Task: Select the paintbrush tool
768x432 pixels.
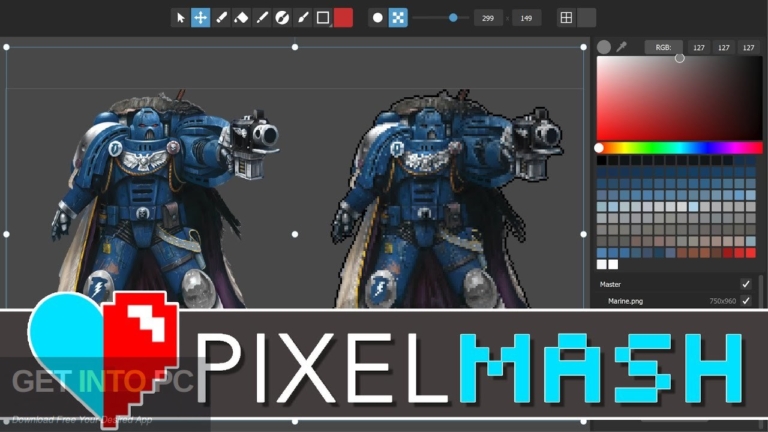Action: pyautogui.click(x=303, y=18)
